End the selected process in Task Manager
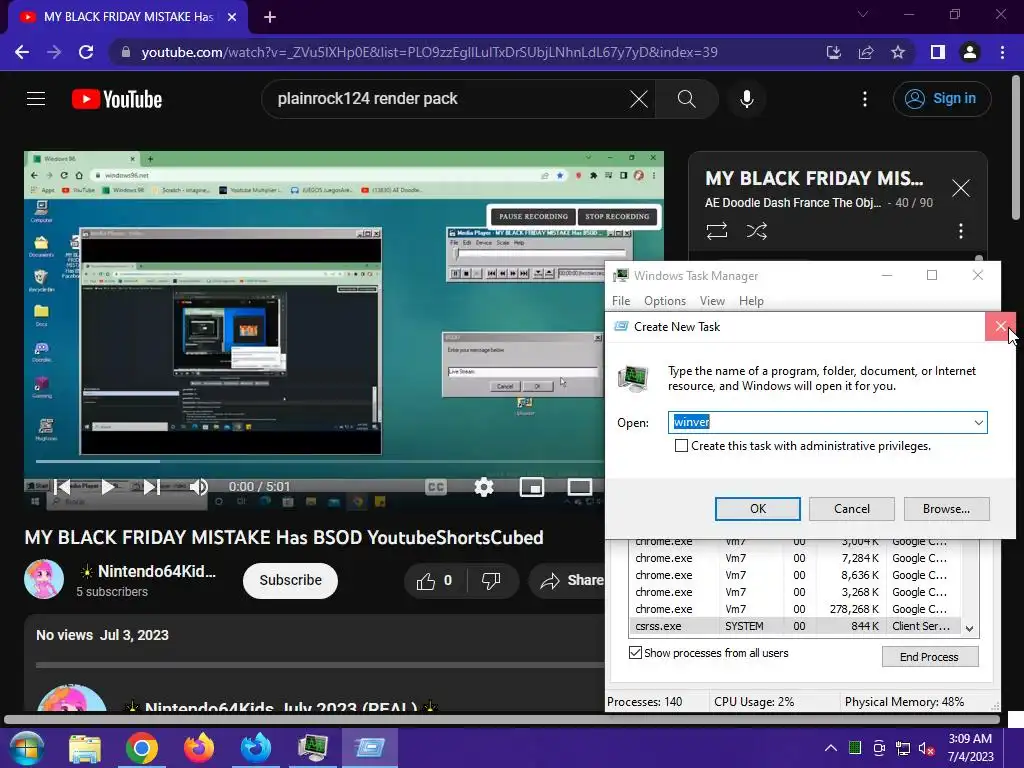The height and width of the screenshot is (768, 1024). coord(930,656)
